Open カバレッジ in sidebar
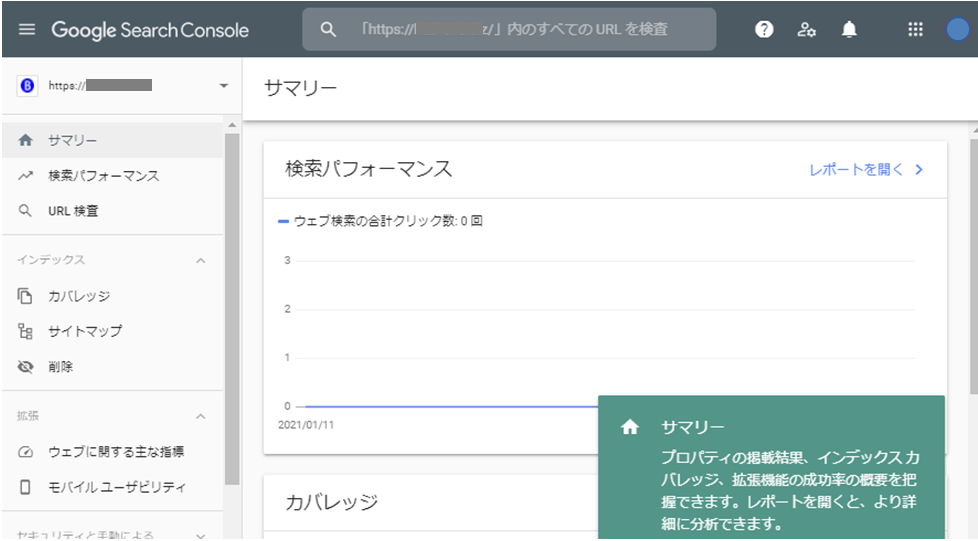This screenshot has height=541, width=978. coord(112,296)
